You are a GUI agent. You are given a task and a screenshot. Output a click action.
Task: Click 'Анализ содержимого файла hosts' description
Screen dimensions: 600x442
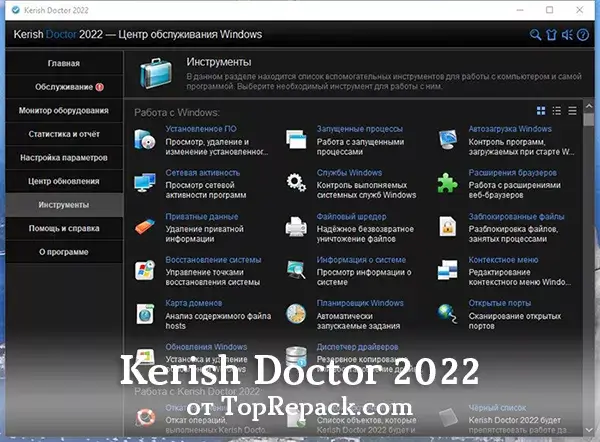[x=218, y=321]
